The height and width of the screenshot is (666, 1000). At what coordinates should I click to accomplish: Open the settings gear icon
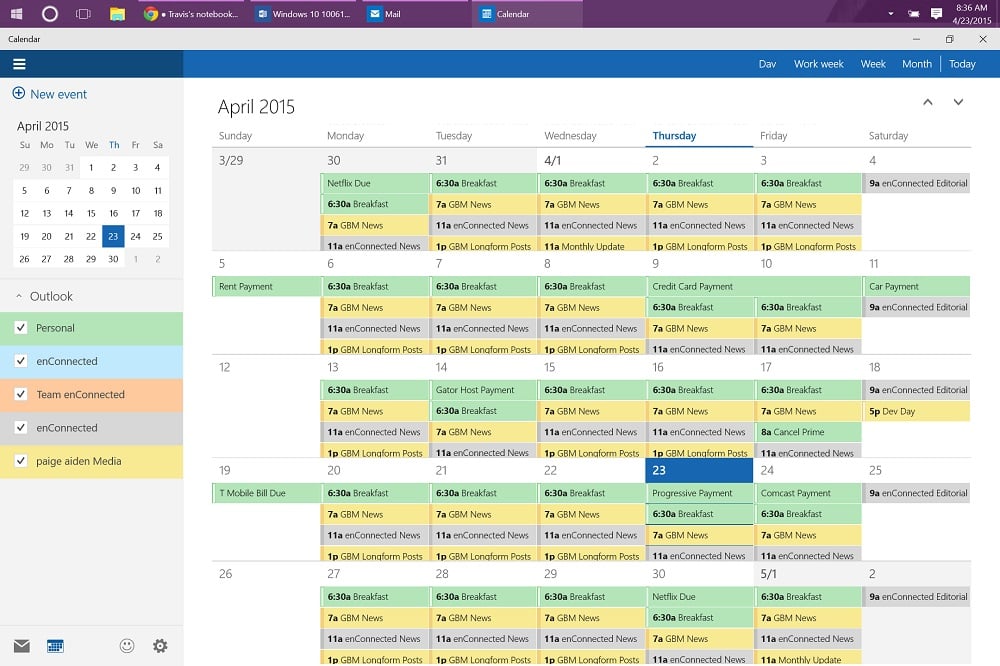(160, 646)
